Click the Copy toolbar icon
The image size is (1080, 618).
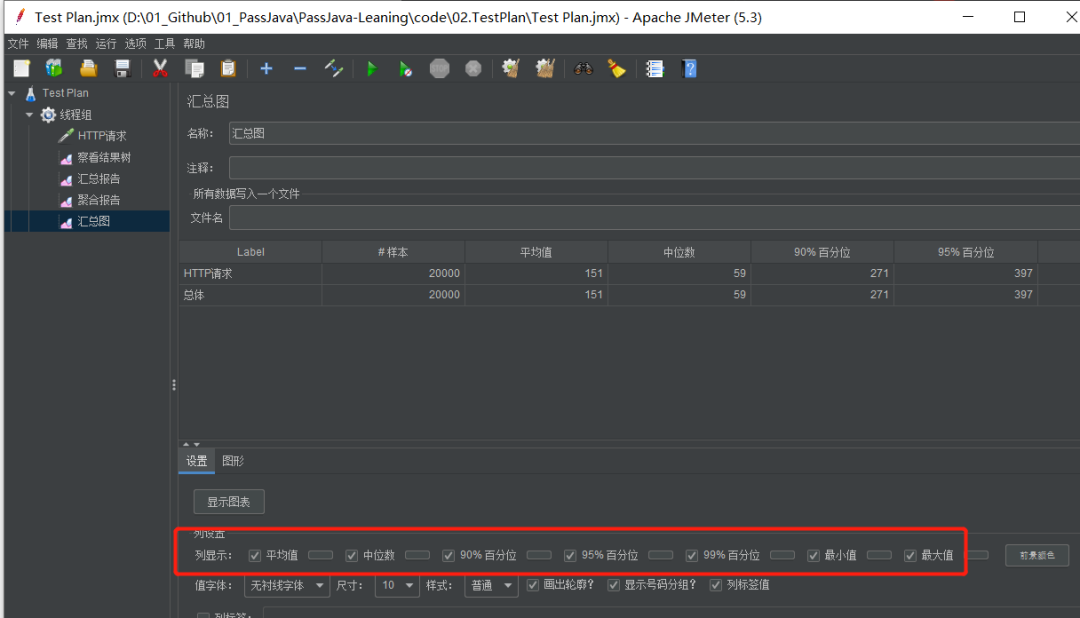194,69
